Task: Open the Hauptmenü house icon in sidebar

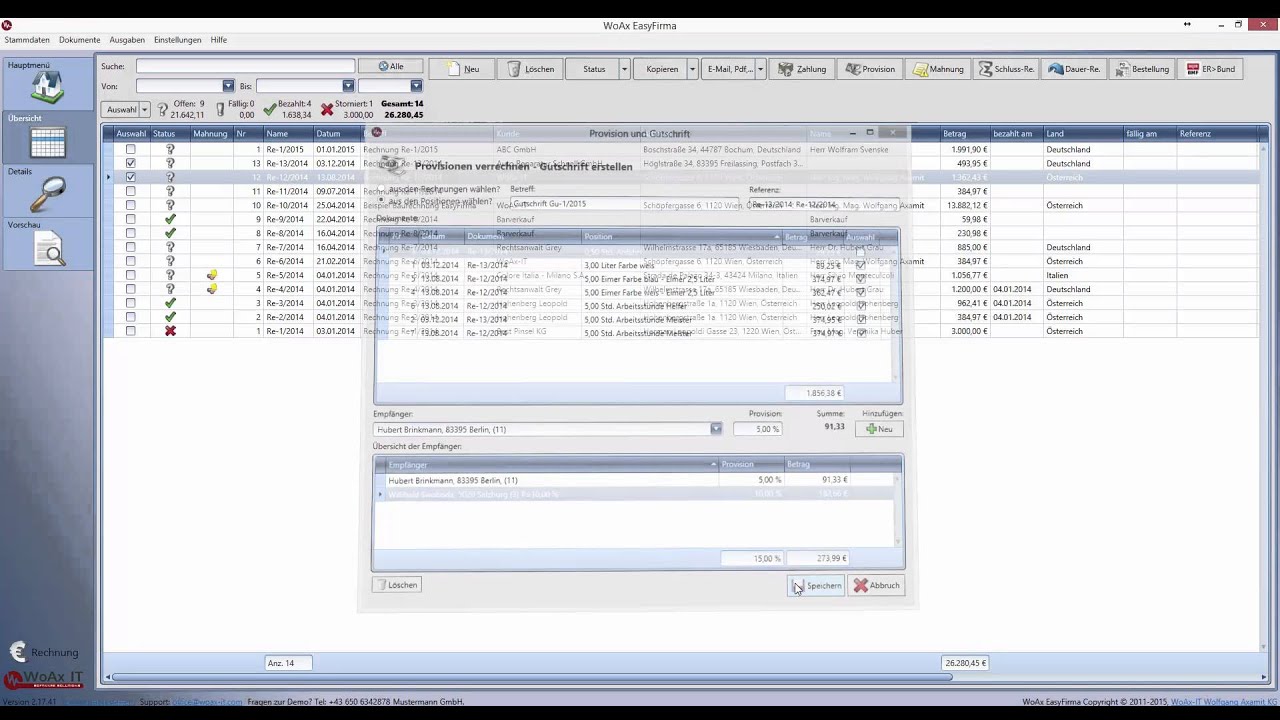Action: click(x=47, y=87)
